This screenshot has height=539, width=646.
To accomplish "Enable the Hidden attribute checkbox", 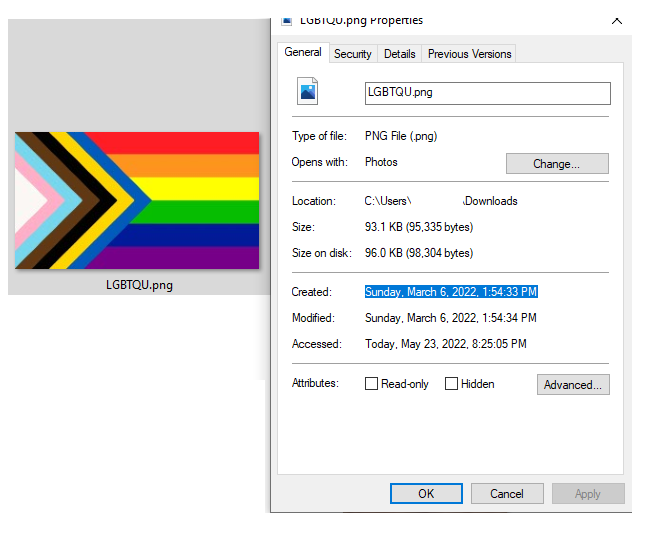I will (451, 384).
